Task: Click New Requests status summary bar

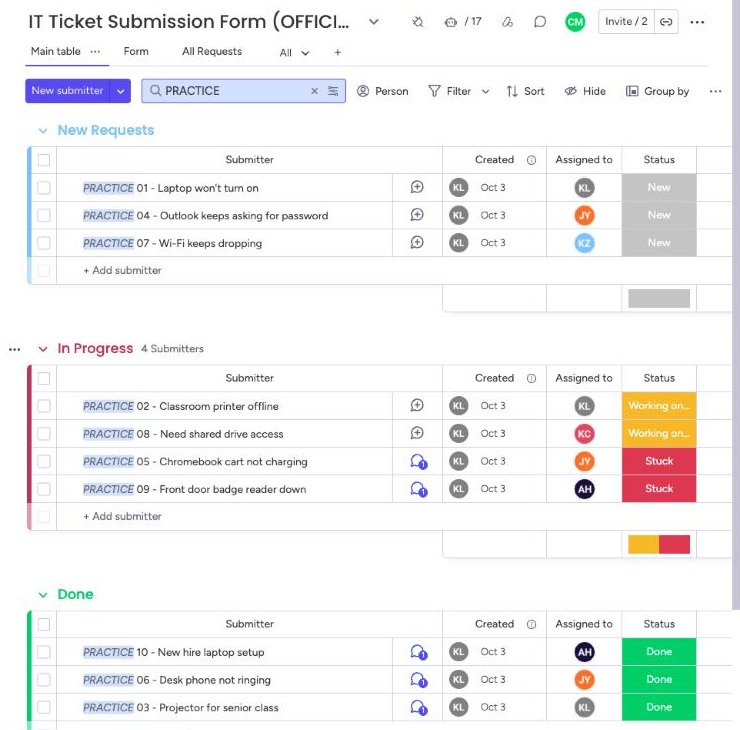Action: [x=659, y=298]
